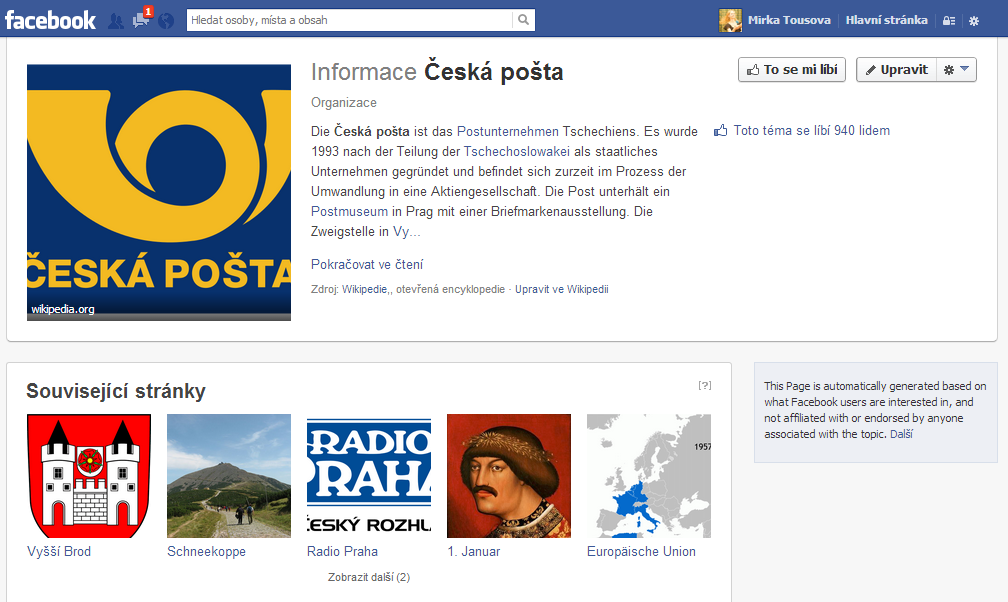Open page gear dropdown next to Upravit

pos(956,69)
